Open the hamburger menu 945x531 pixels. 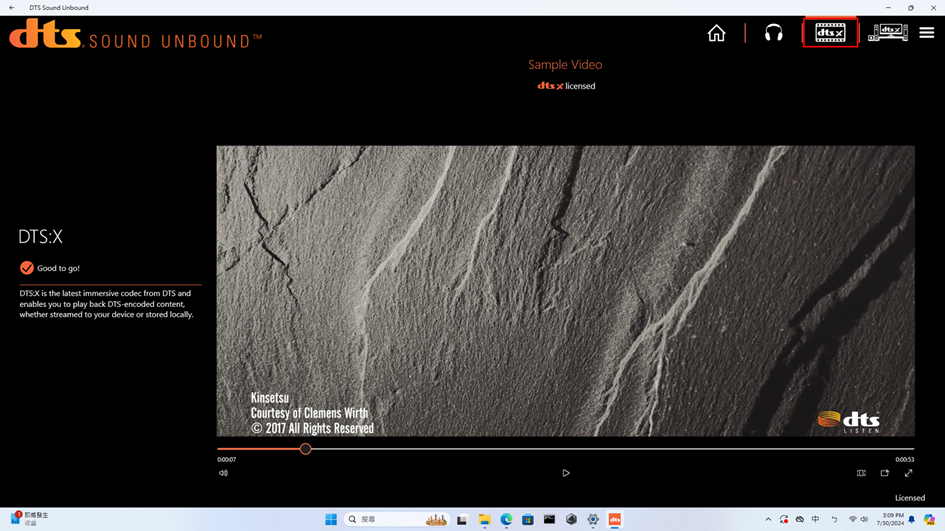(x=926, y=33)
